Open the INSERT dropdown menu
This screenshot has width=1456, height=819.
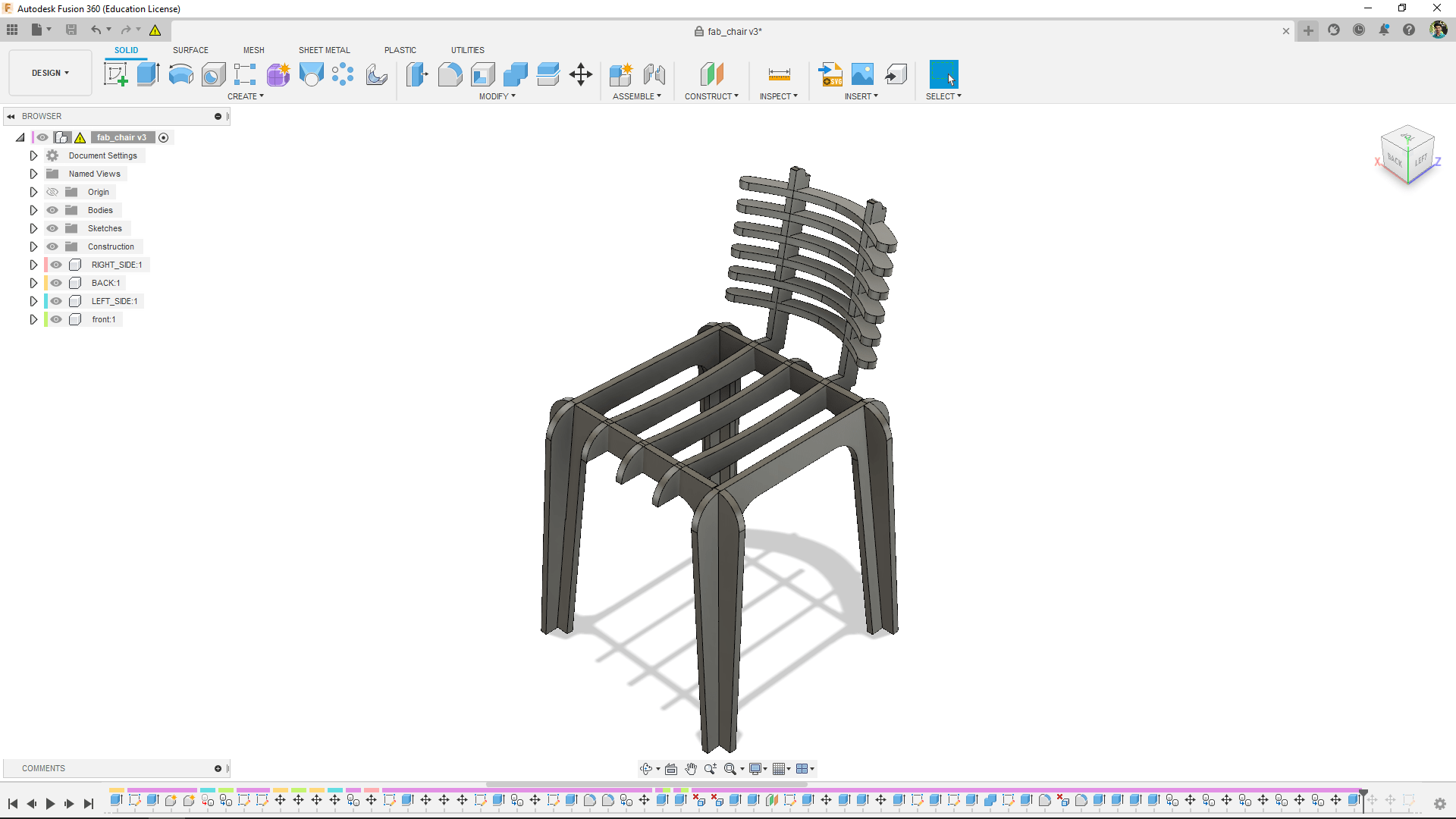pyautogui.click(x=861, y=96)
